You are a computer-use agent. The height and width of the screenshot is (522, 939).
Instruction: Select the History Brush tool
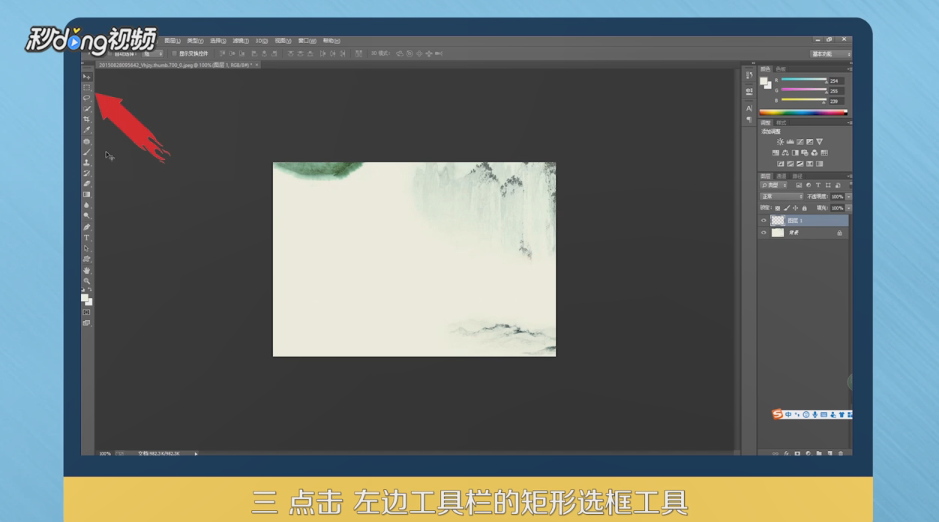87,173
